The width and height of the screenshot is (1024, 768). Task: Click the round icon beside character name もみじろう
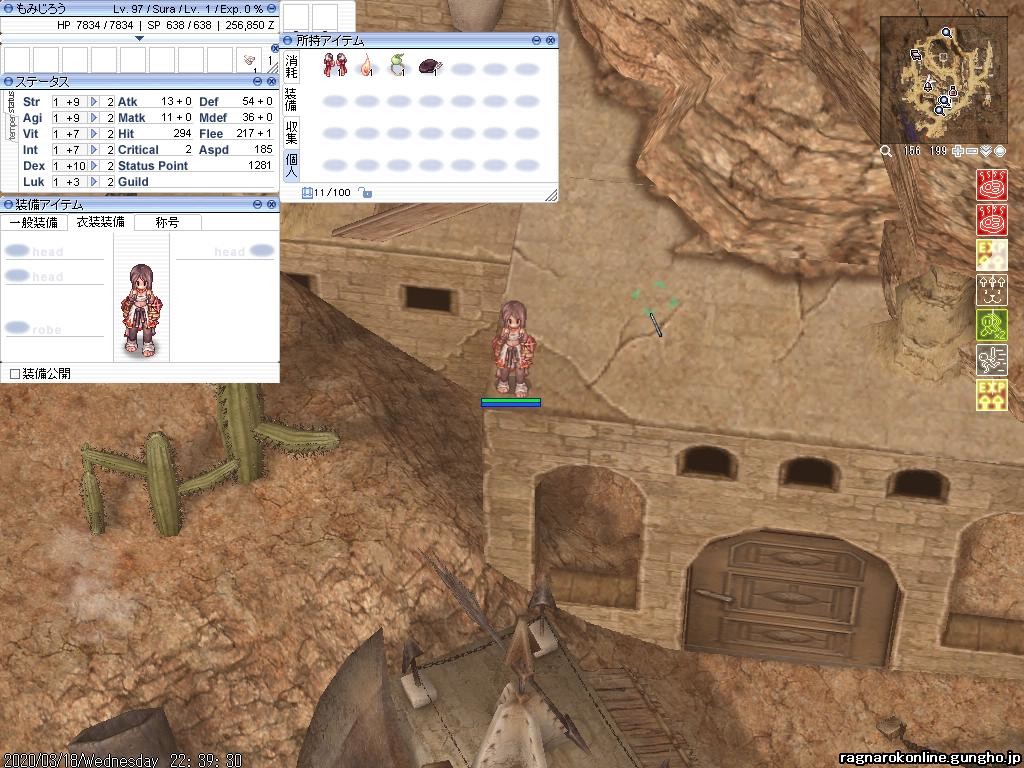pyautogui.click(x=8, y=8)
